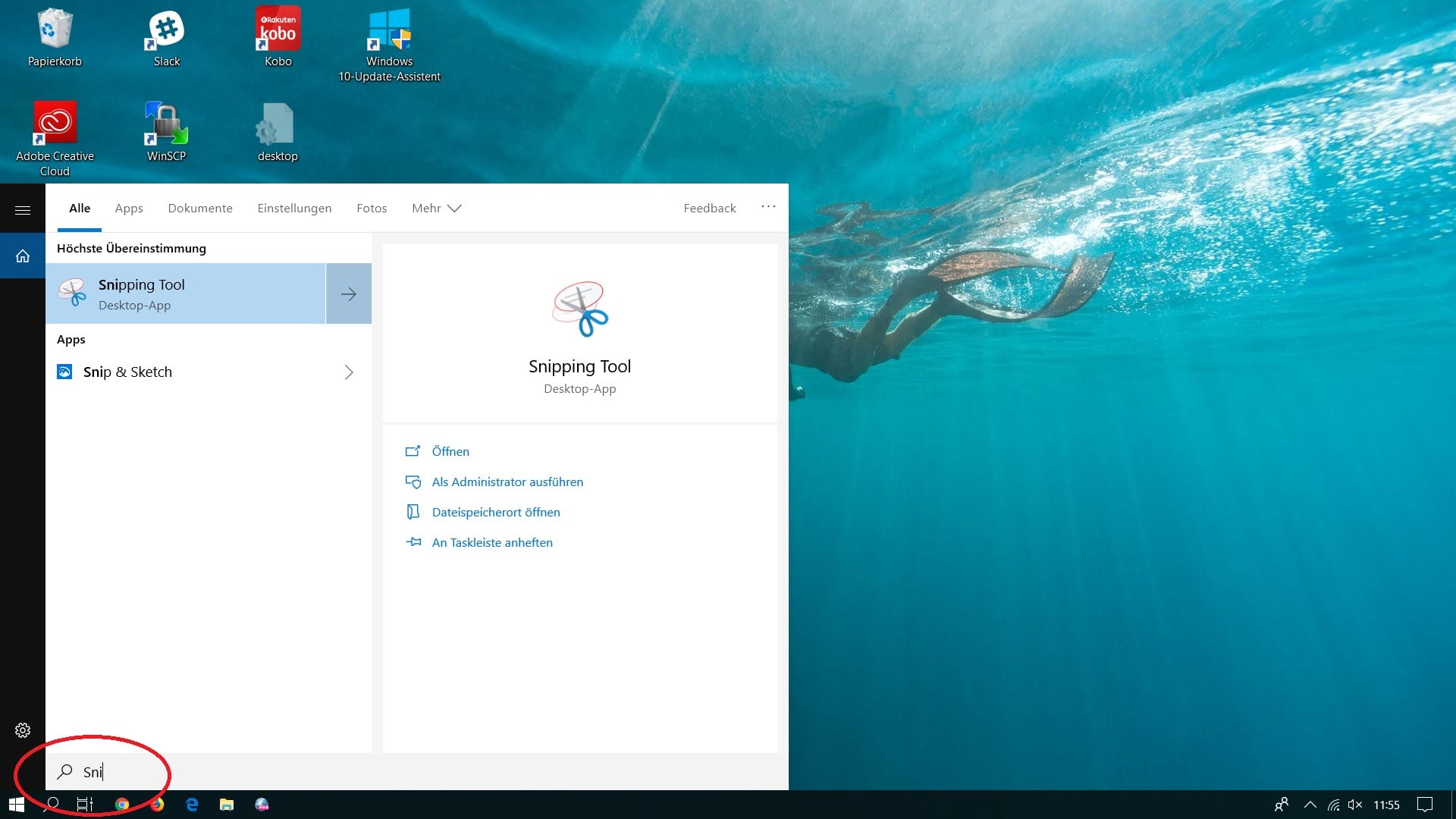Click An Taskleiste anheften
This screenshot has width=1456, height=819.
479,542
